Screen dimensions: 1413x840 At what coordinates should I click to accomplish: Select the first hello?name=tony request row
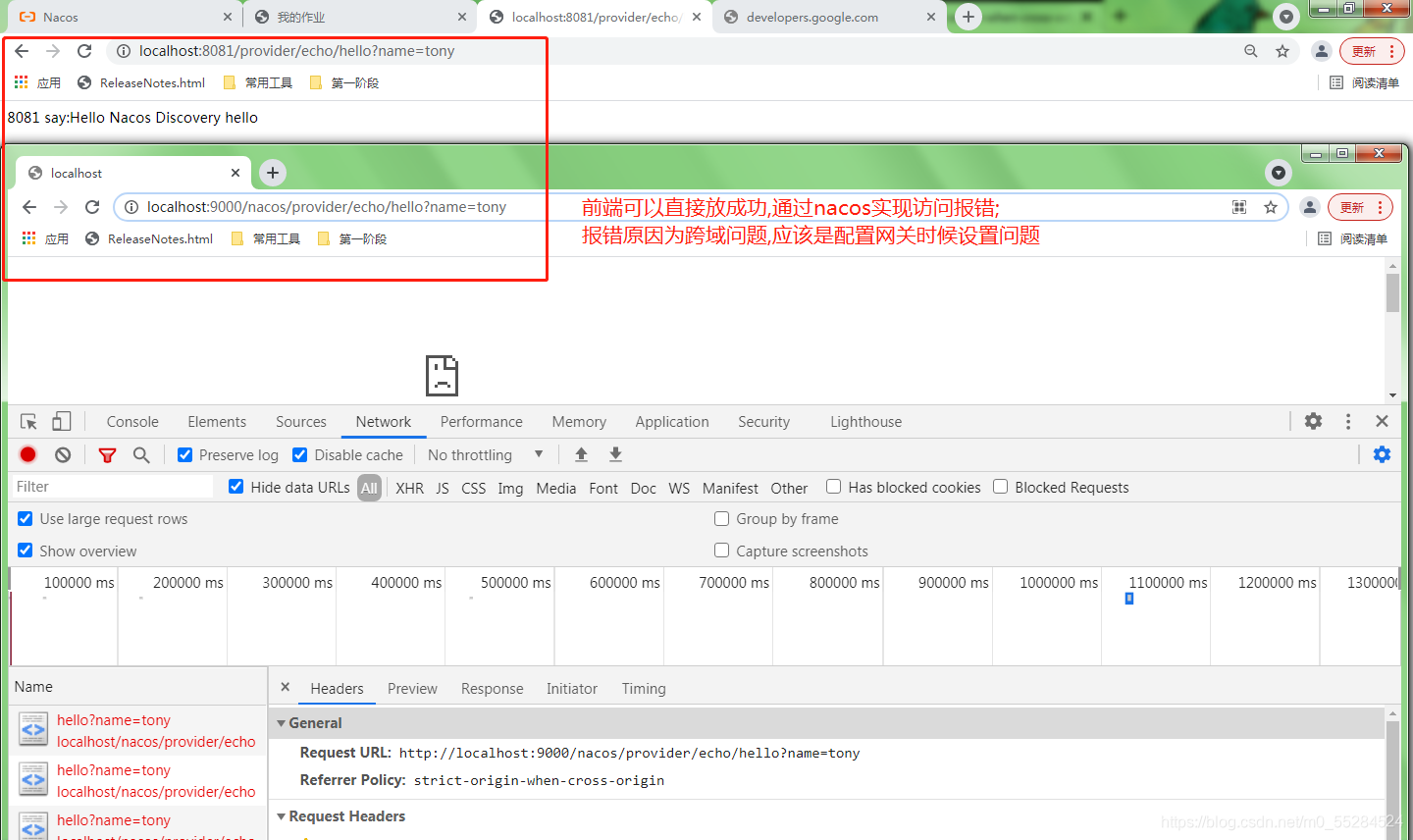pyautogui.click(x=138, y=730)
